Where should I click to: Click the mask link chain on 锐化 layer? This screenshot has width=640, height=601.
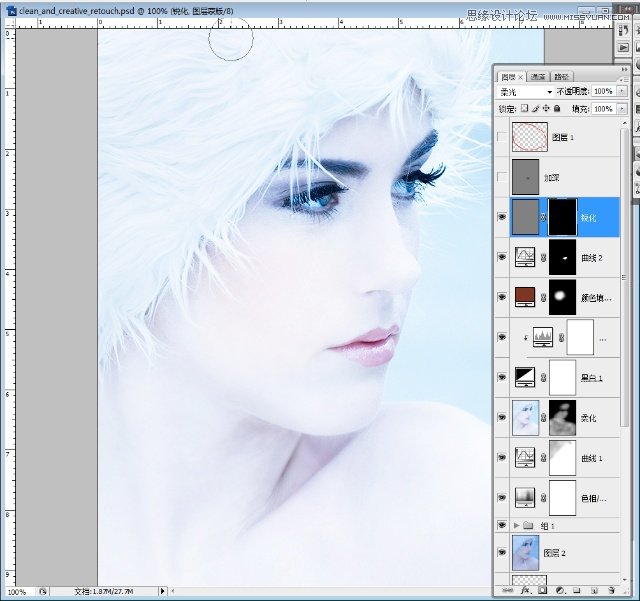[x=543, y=218]
